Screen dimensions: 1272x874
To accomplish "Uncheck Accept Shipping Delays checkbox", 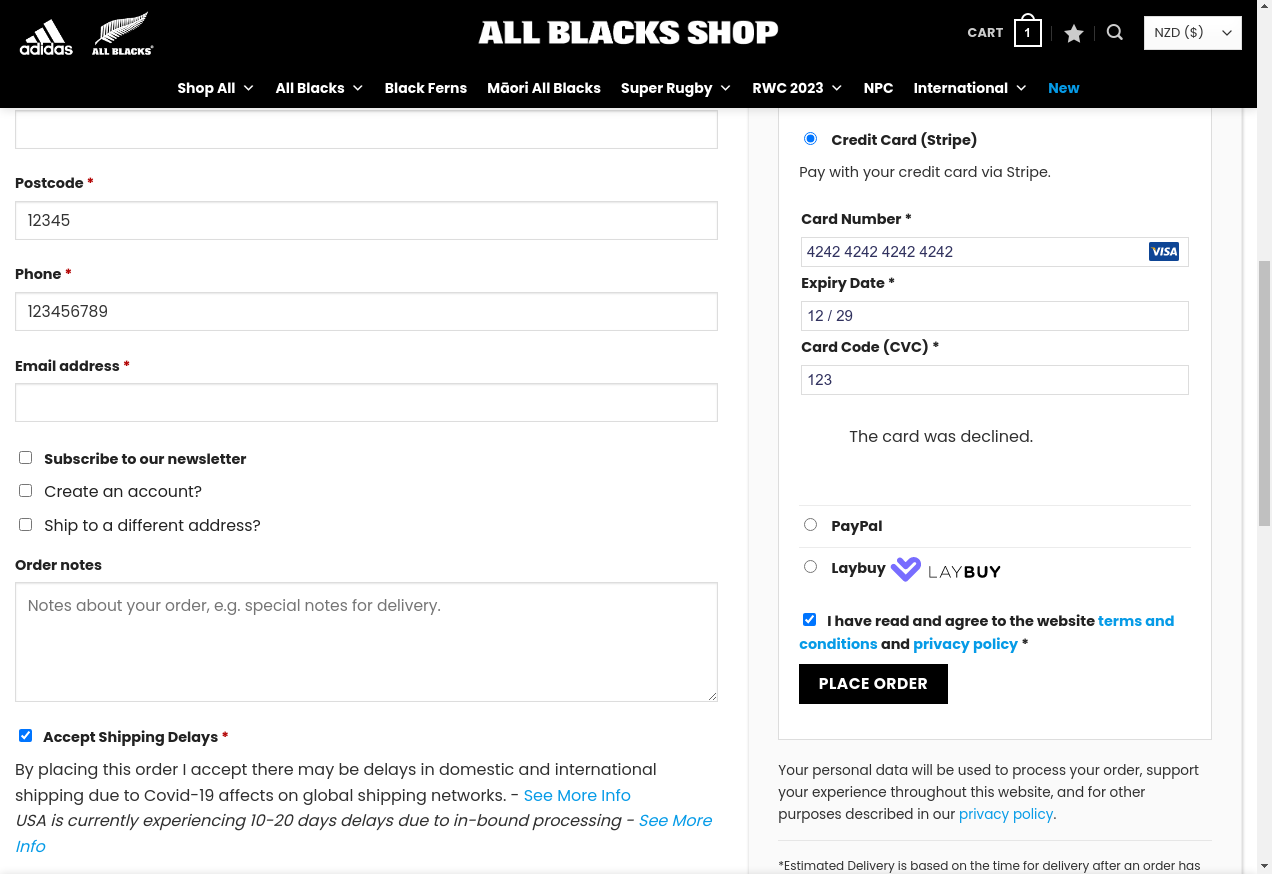I will click(26, 736).
